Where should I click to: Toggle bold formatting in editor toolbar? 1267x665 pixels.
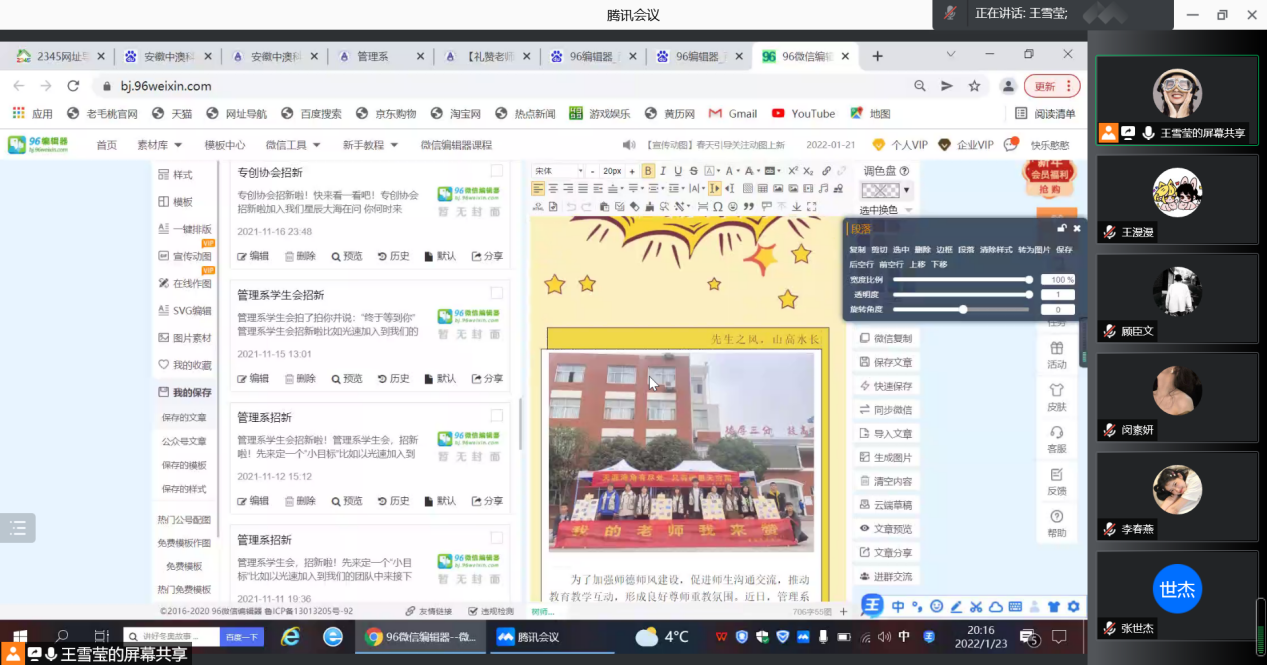point(648,171)
